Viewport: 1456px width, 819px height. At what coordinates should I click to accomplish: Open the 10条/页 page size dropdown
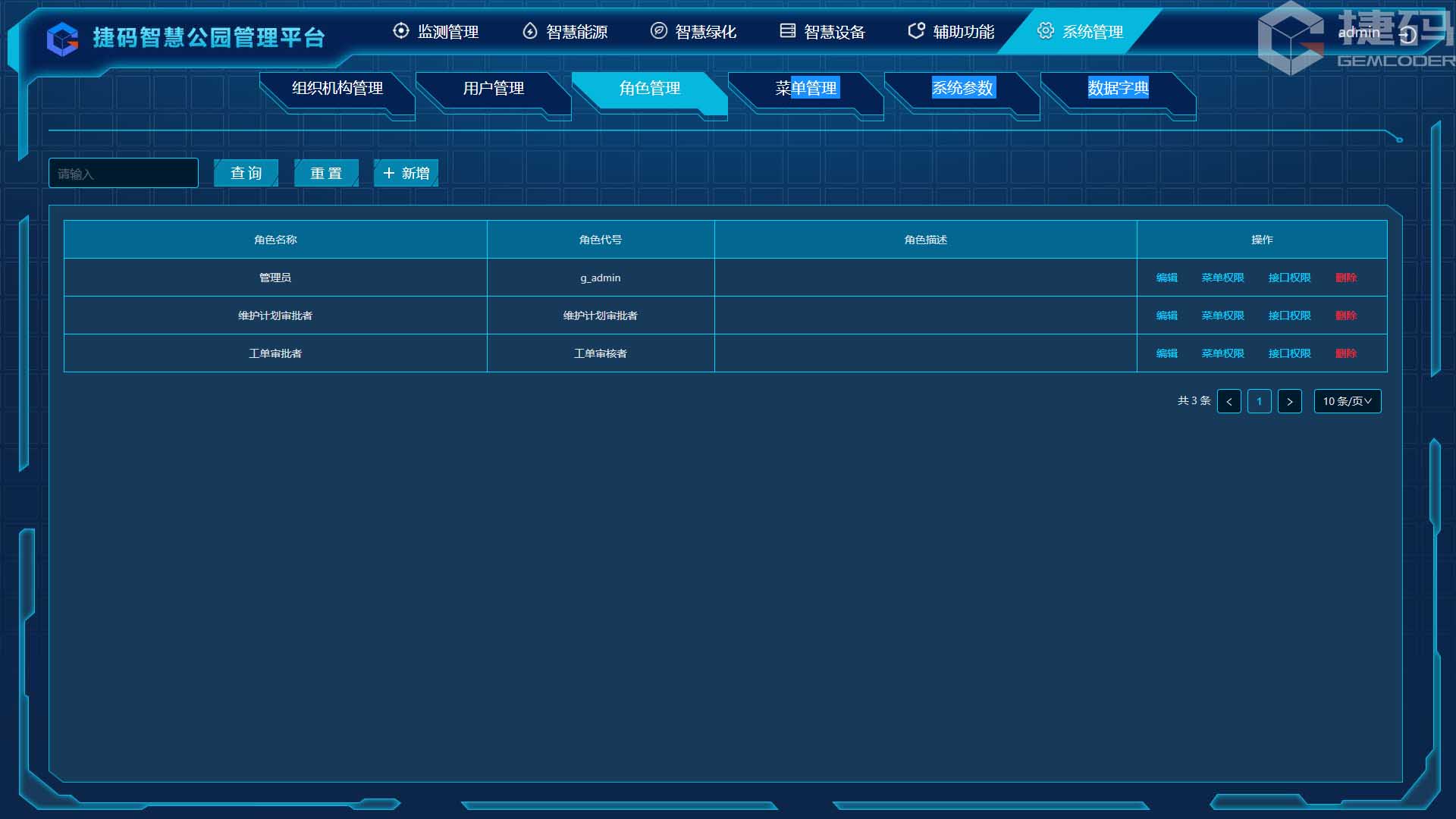[1347, 401]
